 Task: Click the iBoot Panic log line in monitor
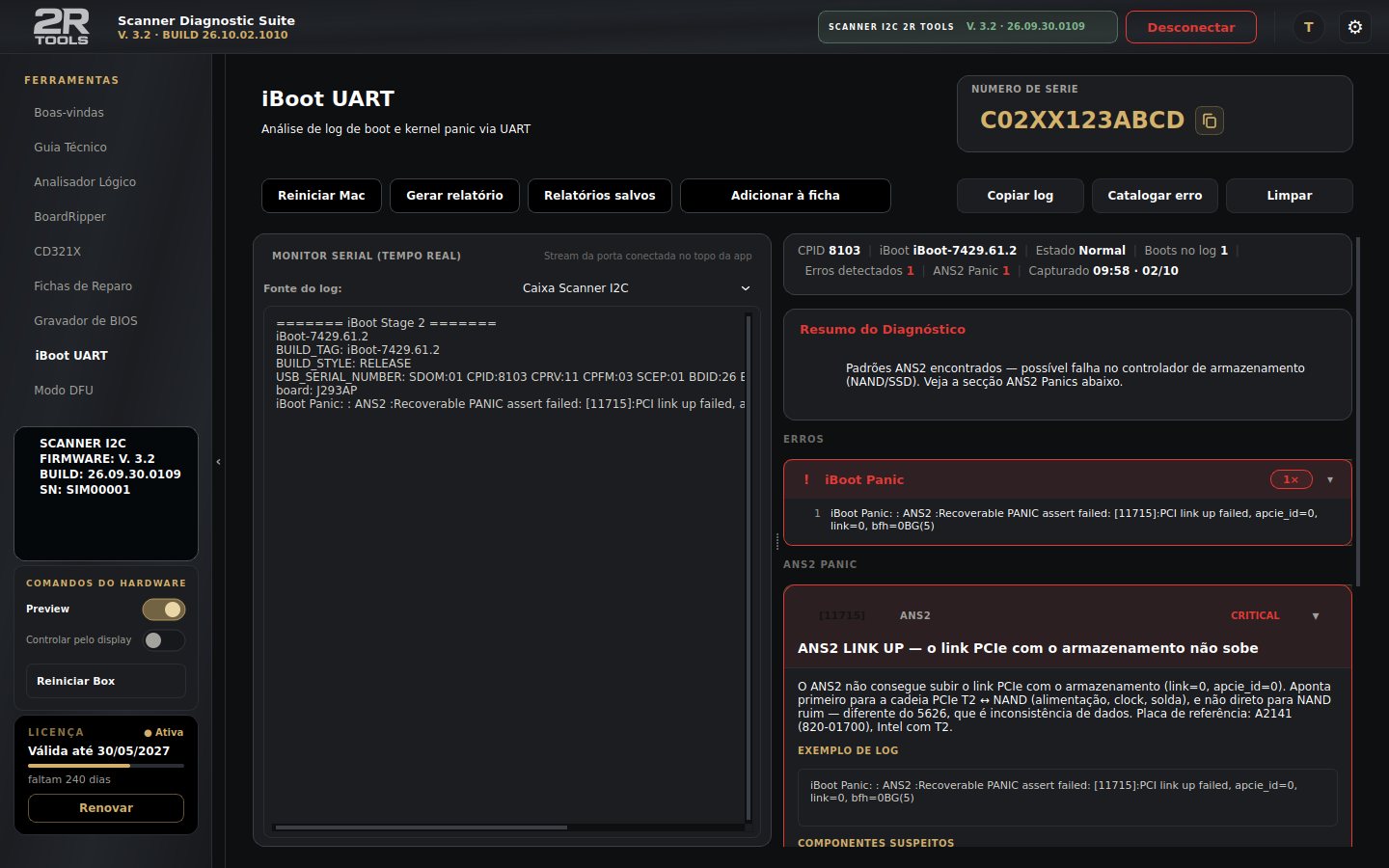point(510,404)
